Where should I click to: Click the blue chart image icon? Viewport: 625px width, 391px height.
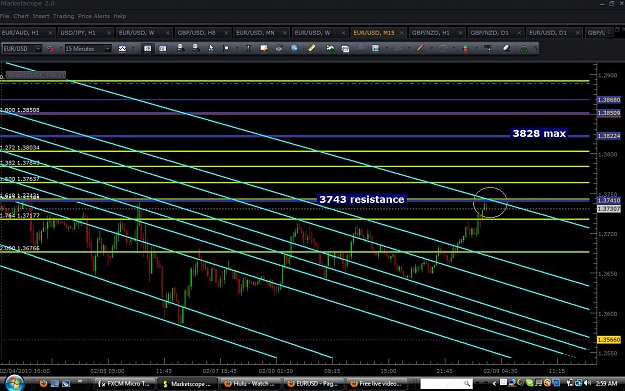click(375, 48)
